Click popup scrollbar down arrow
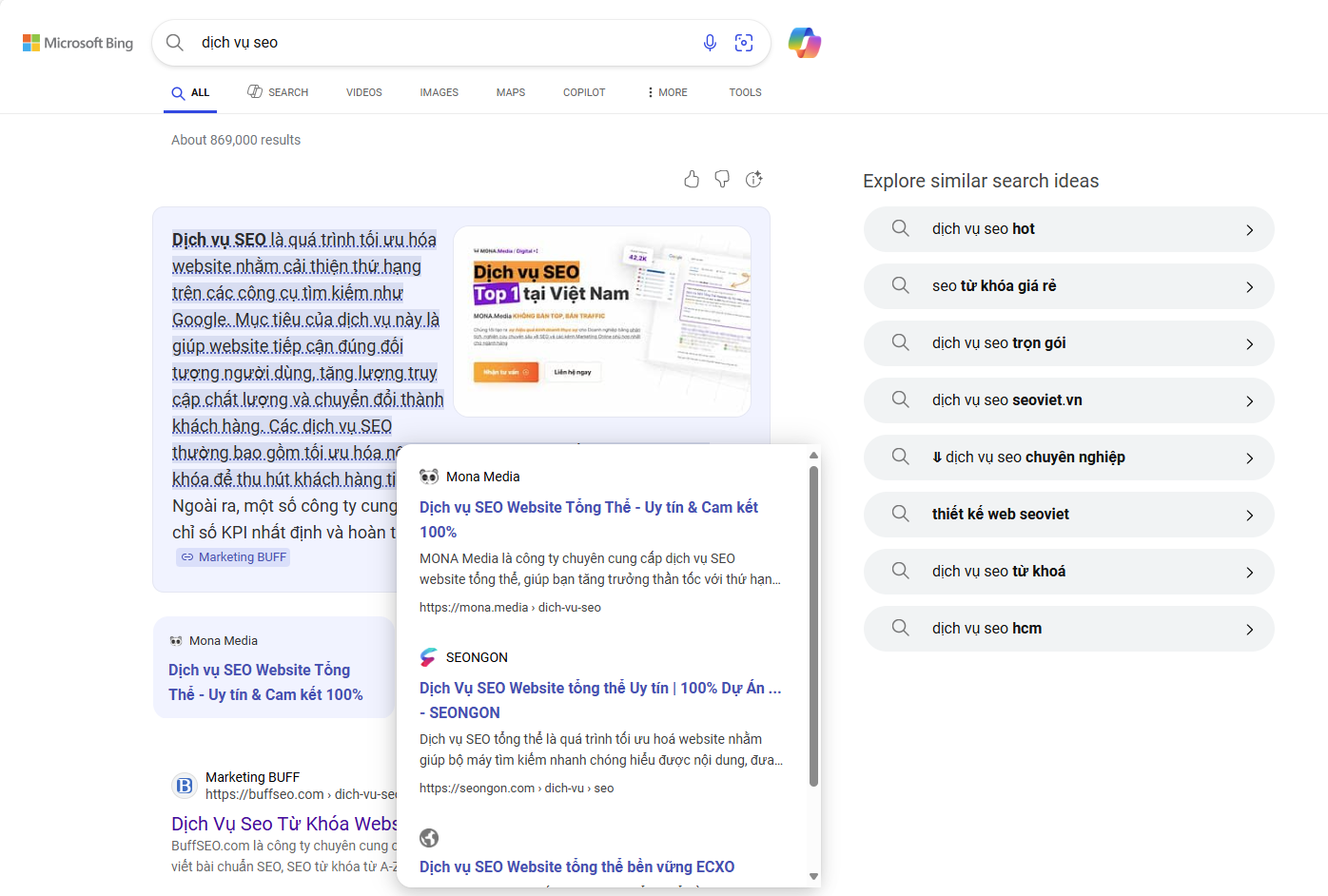Viewport: 1328px width, 896px height. coord(813,876)
